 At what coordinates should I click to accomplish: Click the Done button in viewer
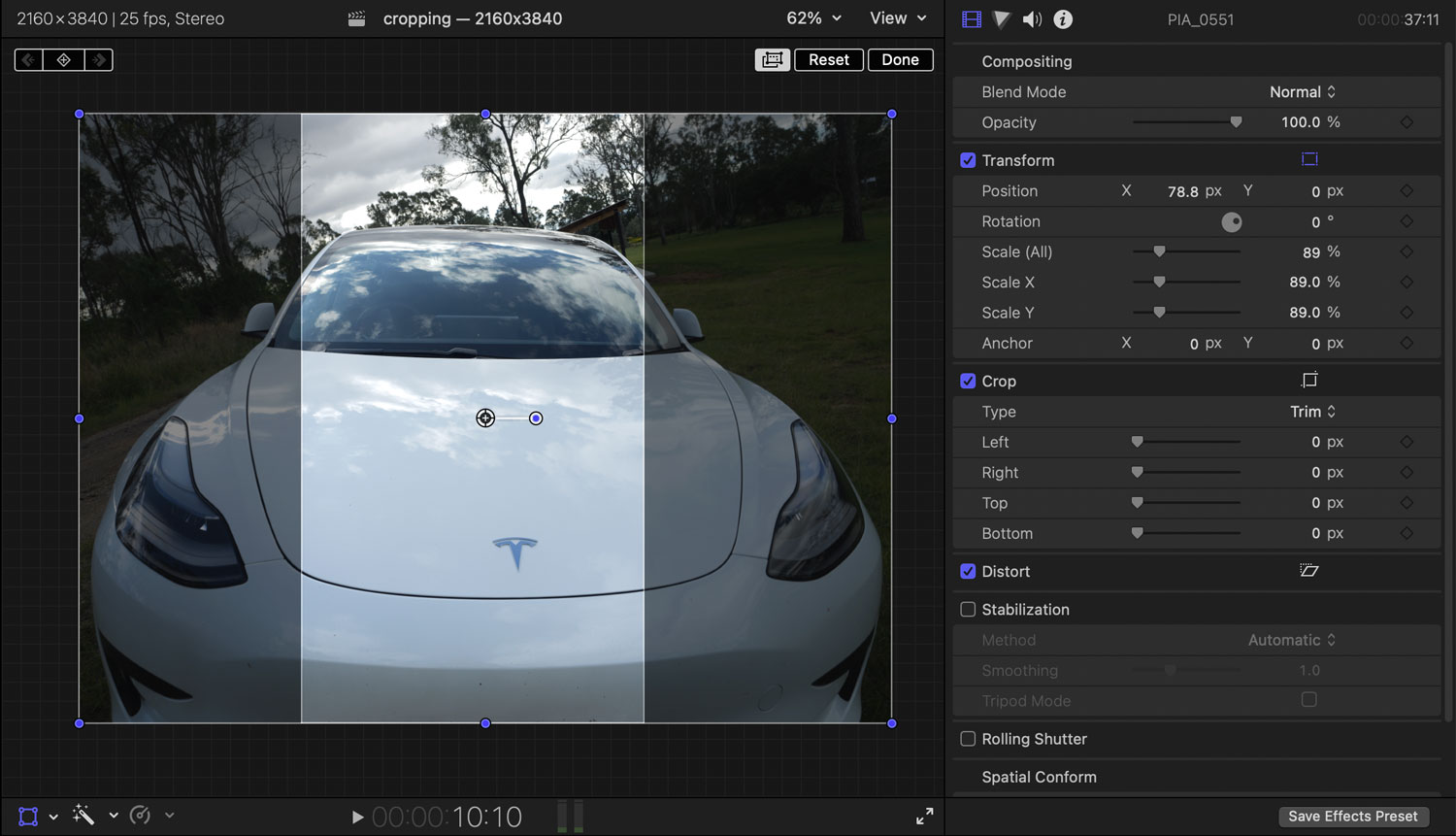pos(900,60)
